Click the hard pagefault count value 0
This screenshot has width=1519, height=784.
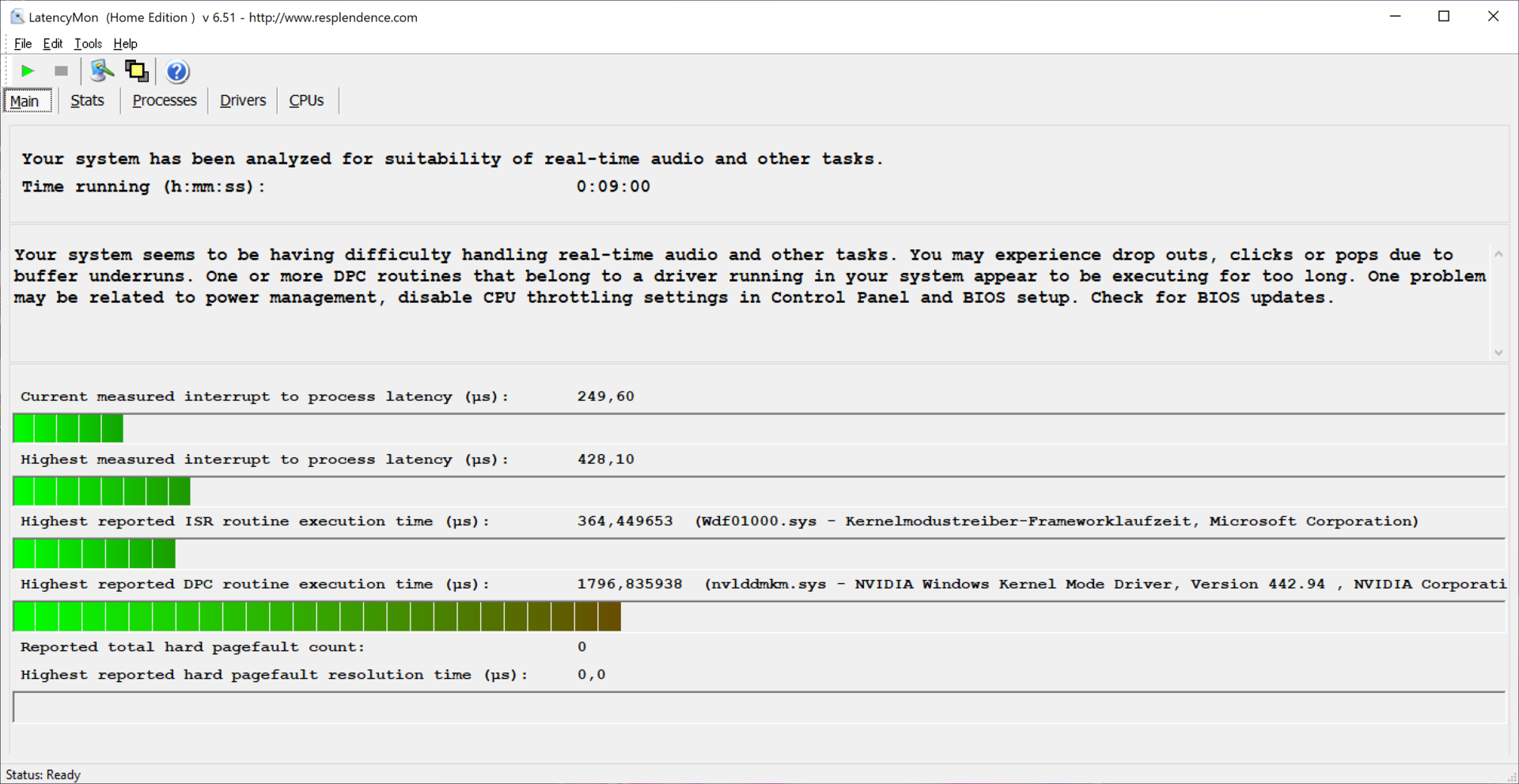coord(582,647)
